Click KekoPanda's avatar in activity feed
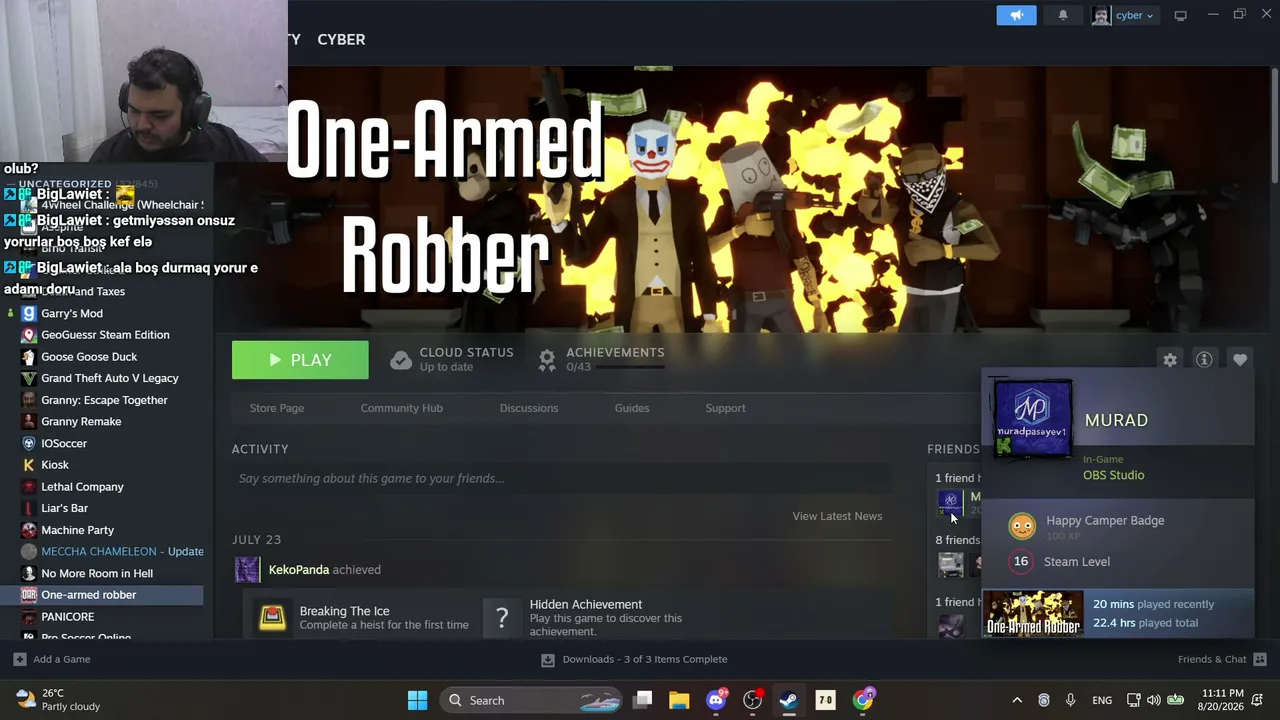 (x=248, y=570)
